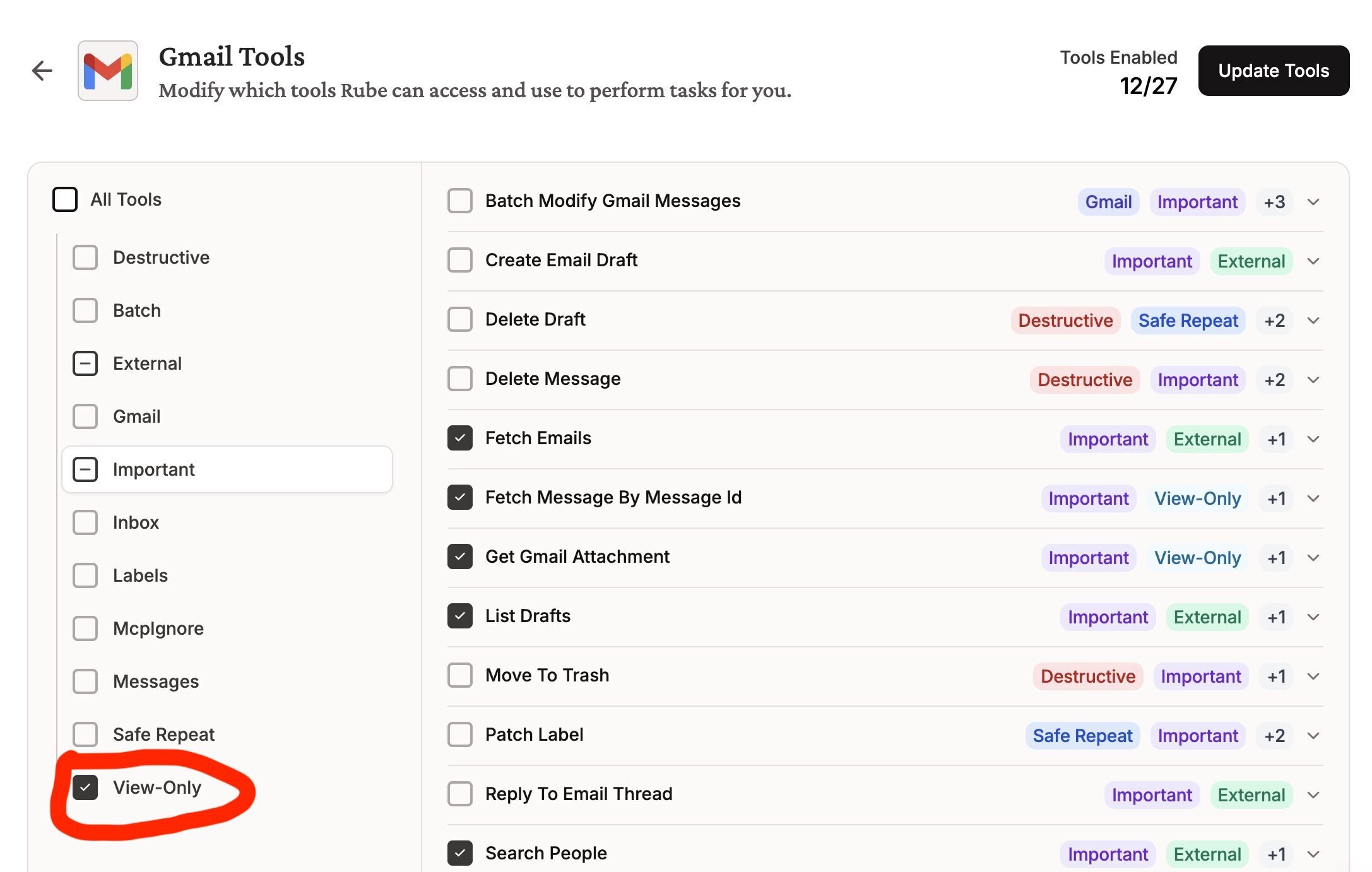Click the McpIgnore sidebar entry
The image size is (1372, 872).
pos(158,628)
